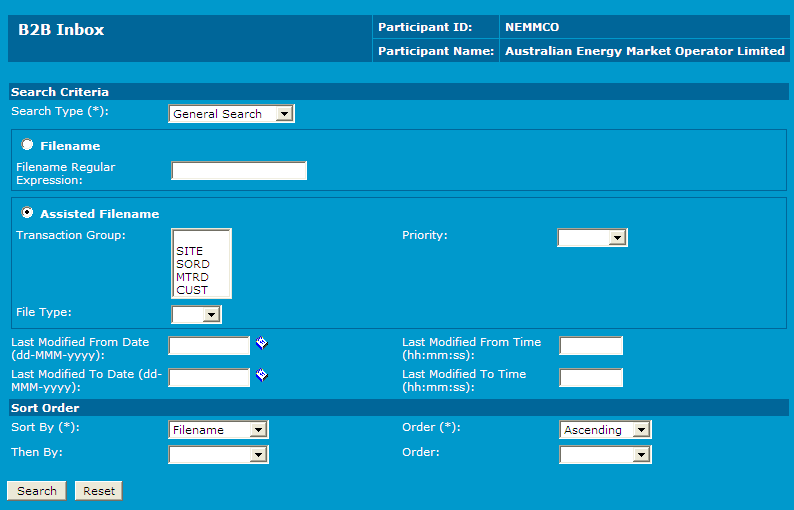Viewport: 794px width, 510px height.
Task: Open calendar icon for Last Modified From Date
Action: (262, 343)
